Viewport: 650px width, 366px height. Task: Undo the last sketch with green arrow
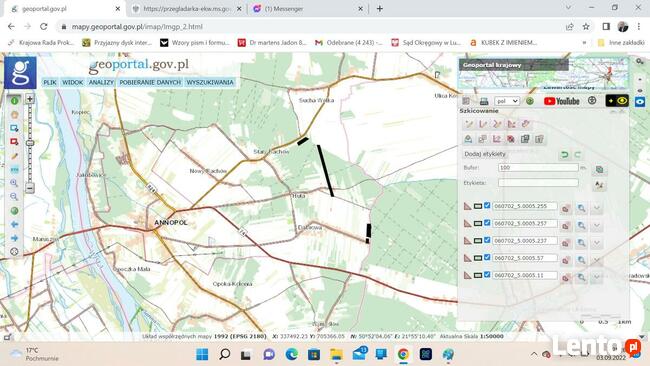point(564,155)
